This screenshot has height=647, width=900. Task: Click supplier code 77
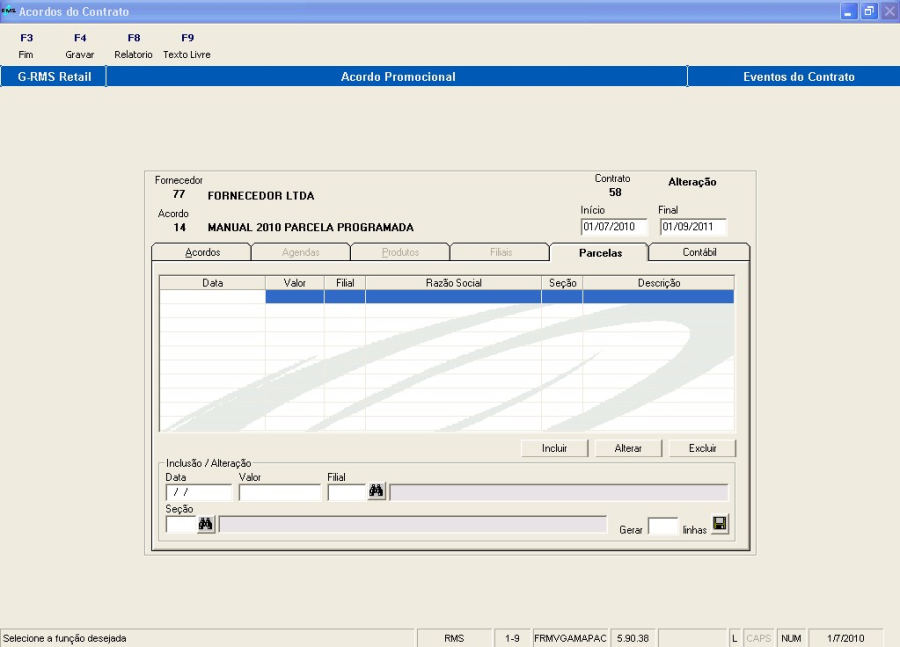point(179,194)
